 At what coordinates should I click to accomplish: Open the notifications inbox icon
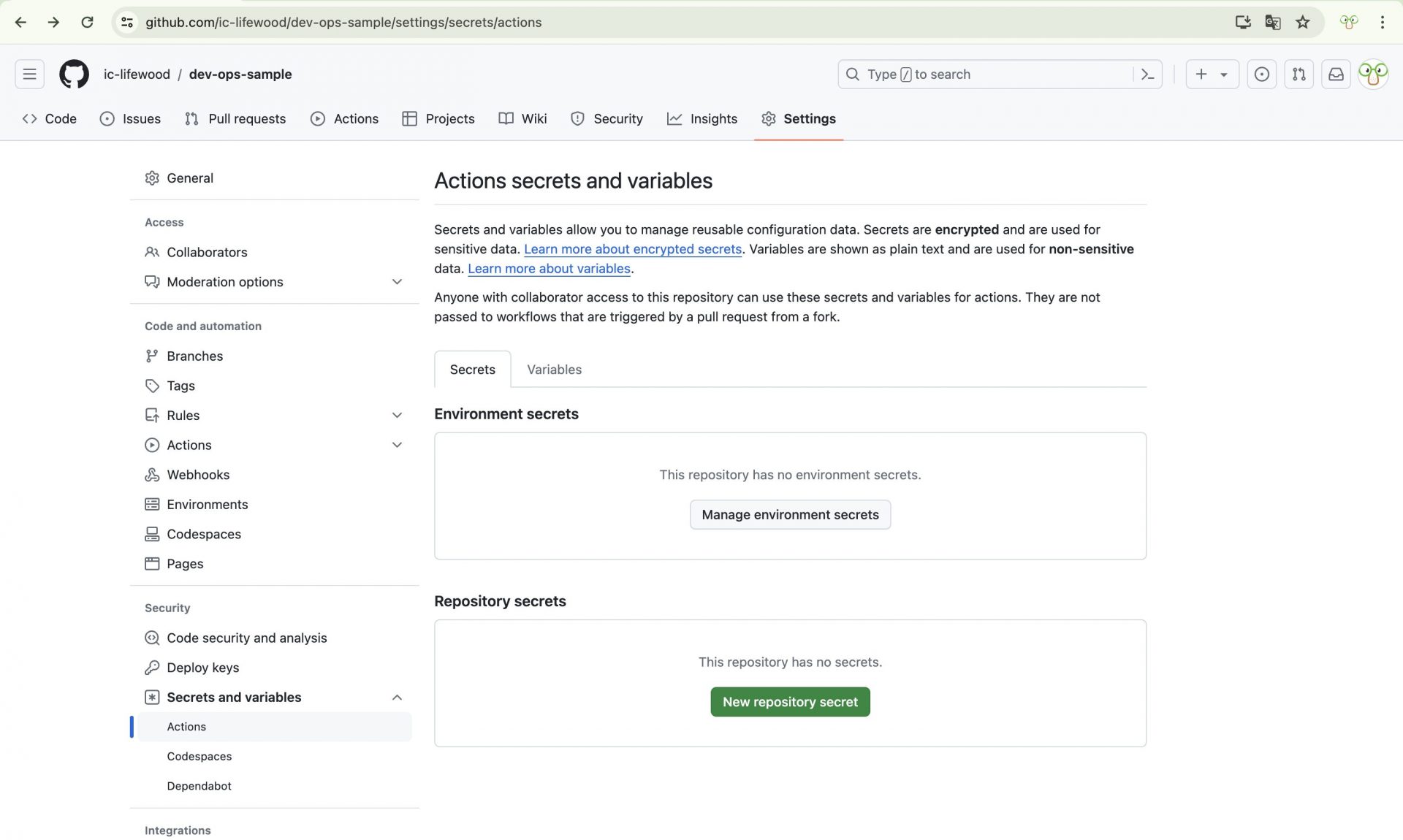(1336, 75)
